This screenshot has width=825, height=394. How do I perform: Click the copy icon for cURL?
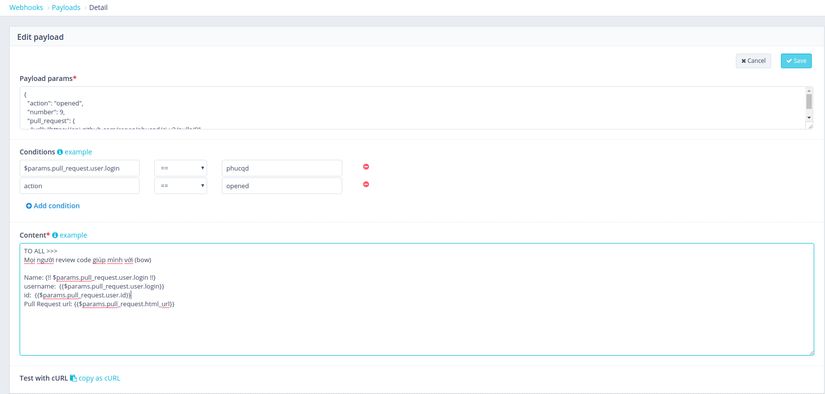coord(73,378)
